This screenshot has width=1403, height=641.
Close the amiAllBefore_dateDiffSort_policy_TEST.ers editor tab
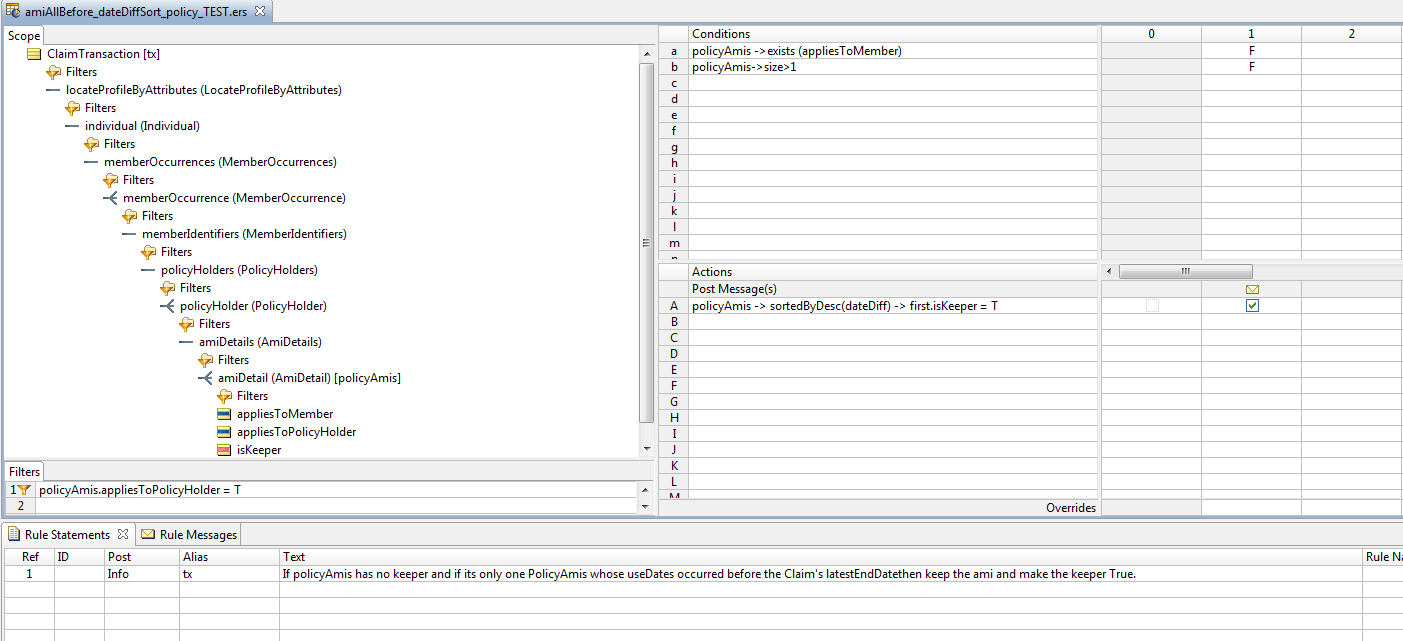[x=260, y=11]
